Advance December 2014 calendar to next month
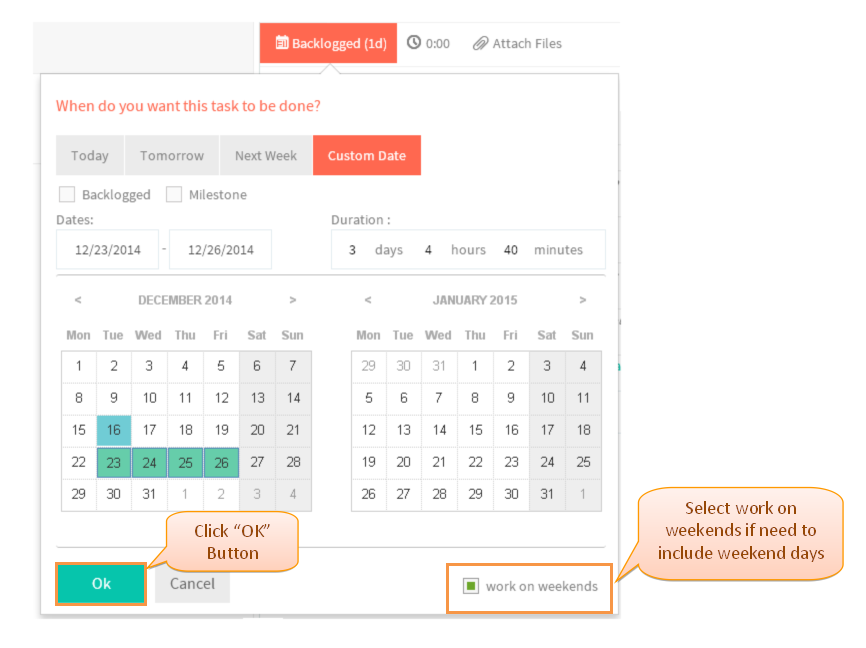The width and height of the screenshot is (866, 648). (x=293, y=299)
